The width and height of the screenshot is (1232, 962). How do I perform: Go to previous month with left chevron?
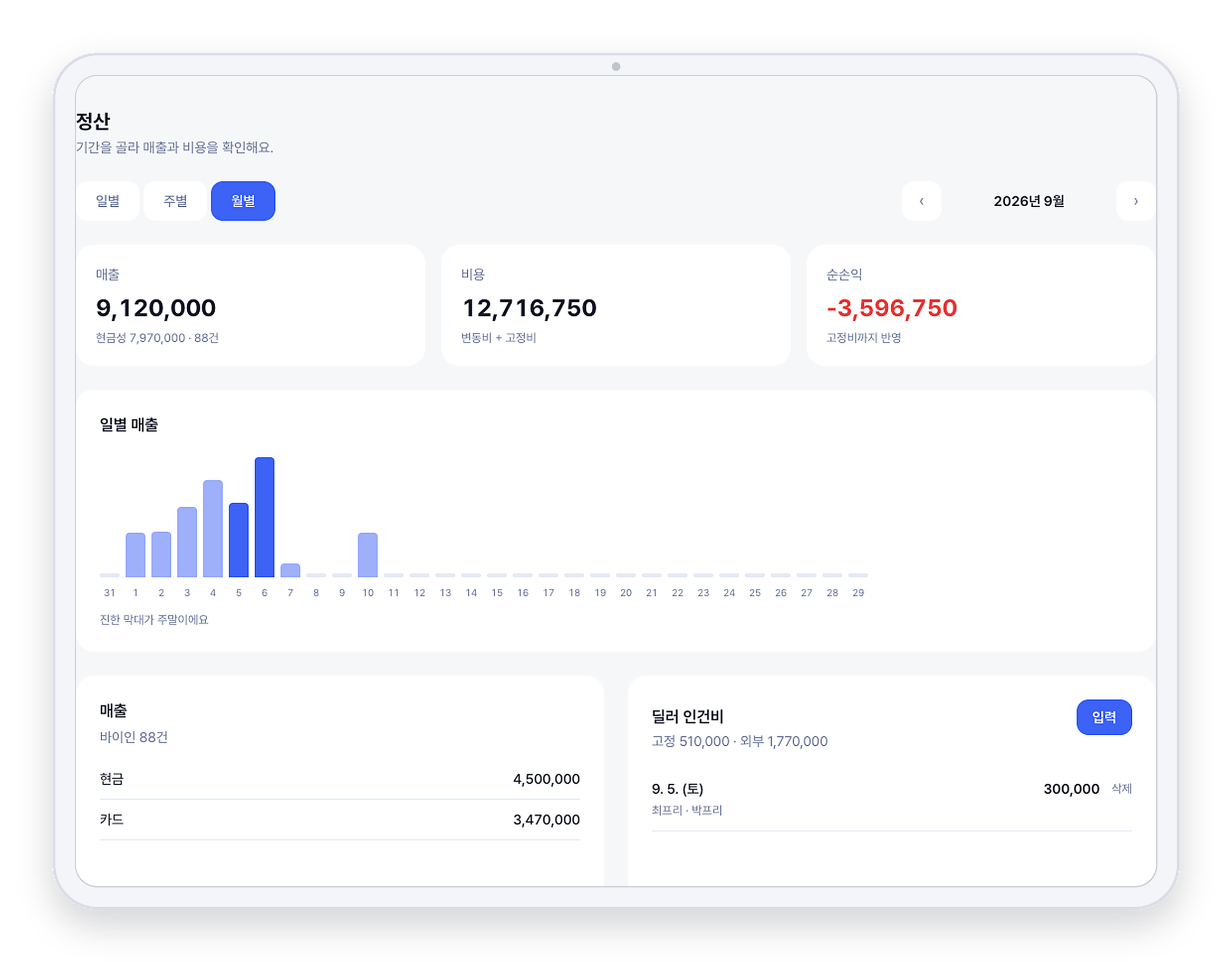click(921, 201)
